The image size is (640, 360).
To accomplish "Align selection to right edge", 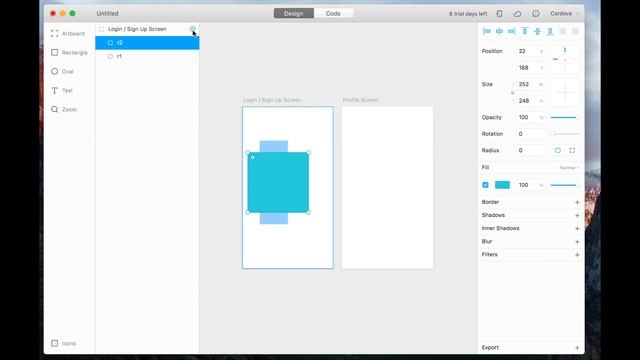I will (511, 31).
